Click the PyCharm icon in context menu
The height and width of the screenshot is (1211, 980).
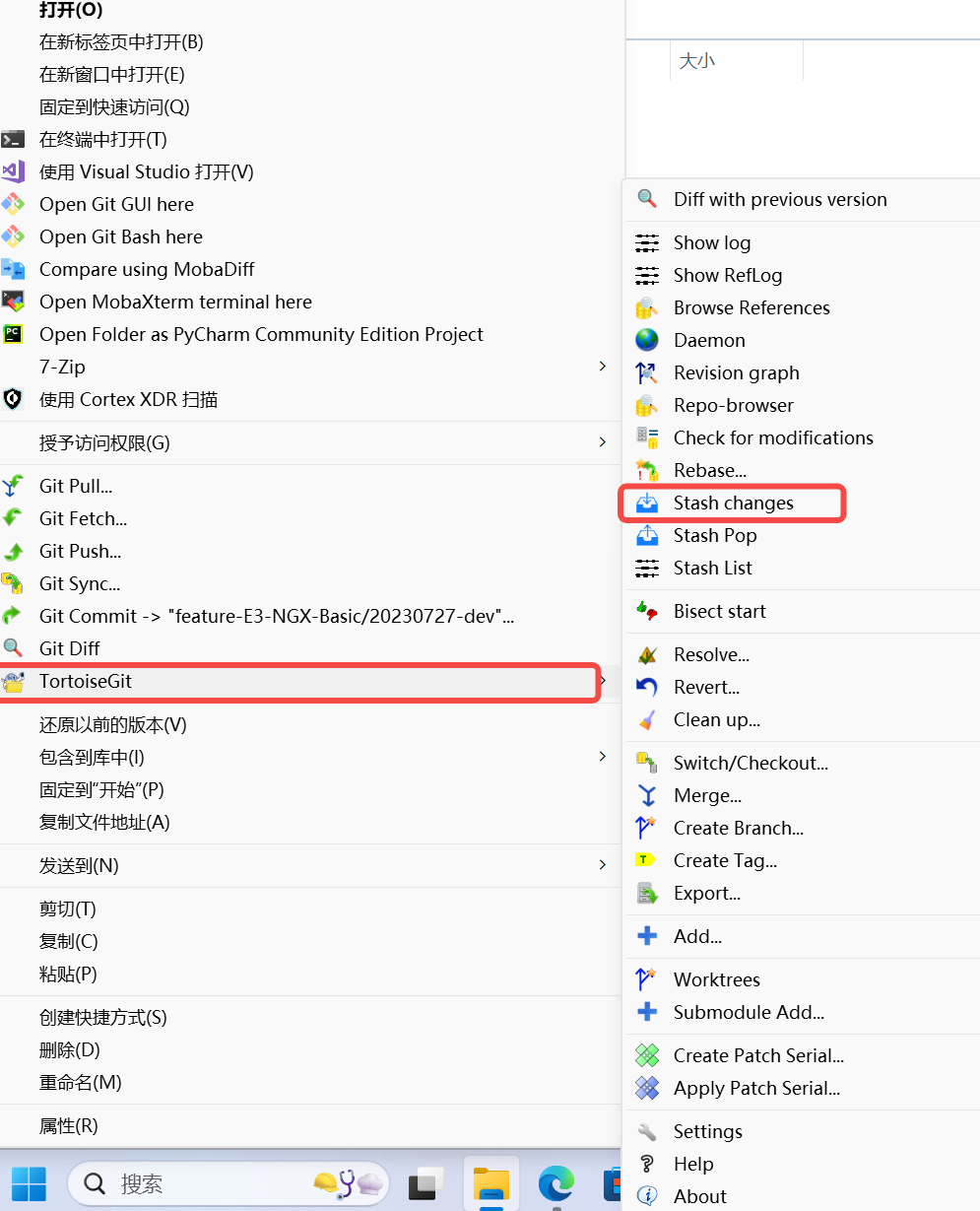(x=12, y=334)
